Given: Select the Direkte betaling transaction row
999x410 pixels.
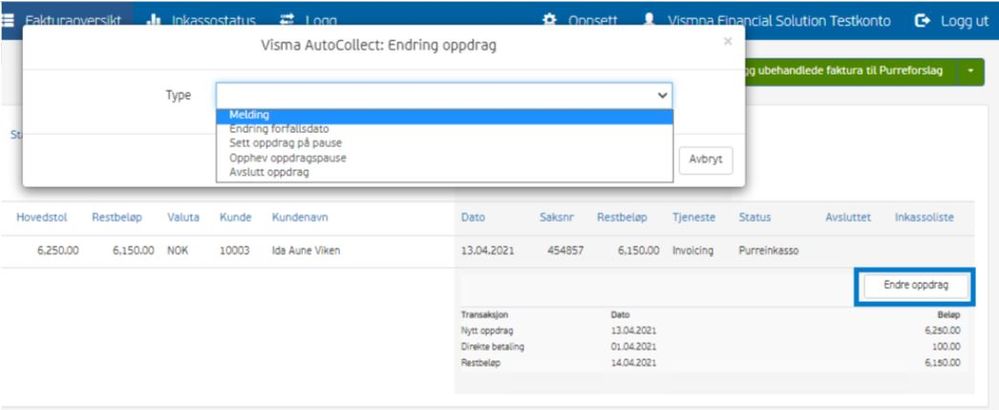Looking at the screenshot, I should pyautogui.click(x=710, y=347).
